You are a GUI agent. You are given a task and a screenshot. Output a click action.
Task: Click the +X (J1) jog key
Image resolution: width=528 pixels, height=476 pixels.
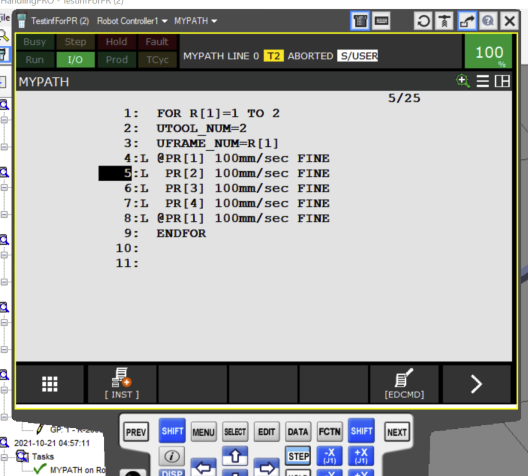(x=361, y=456)
